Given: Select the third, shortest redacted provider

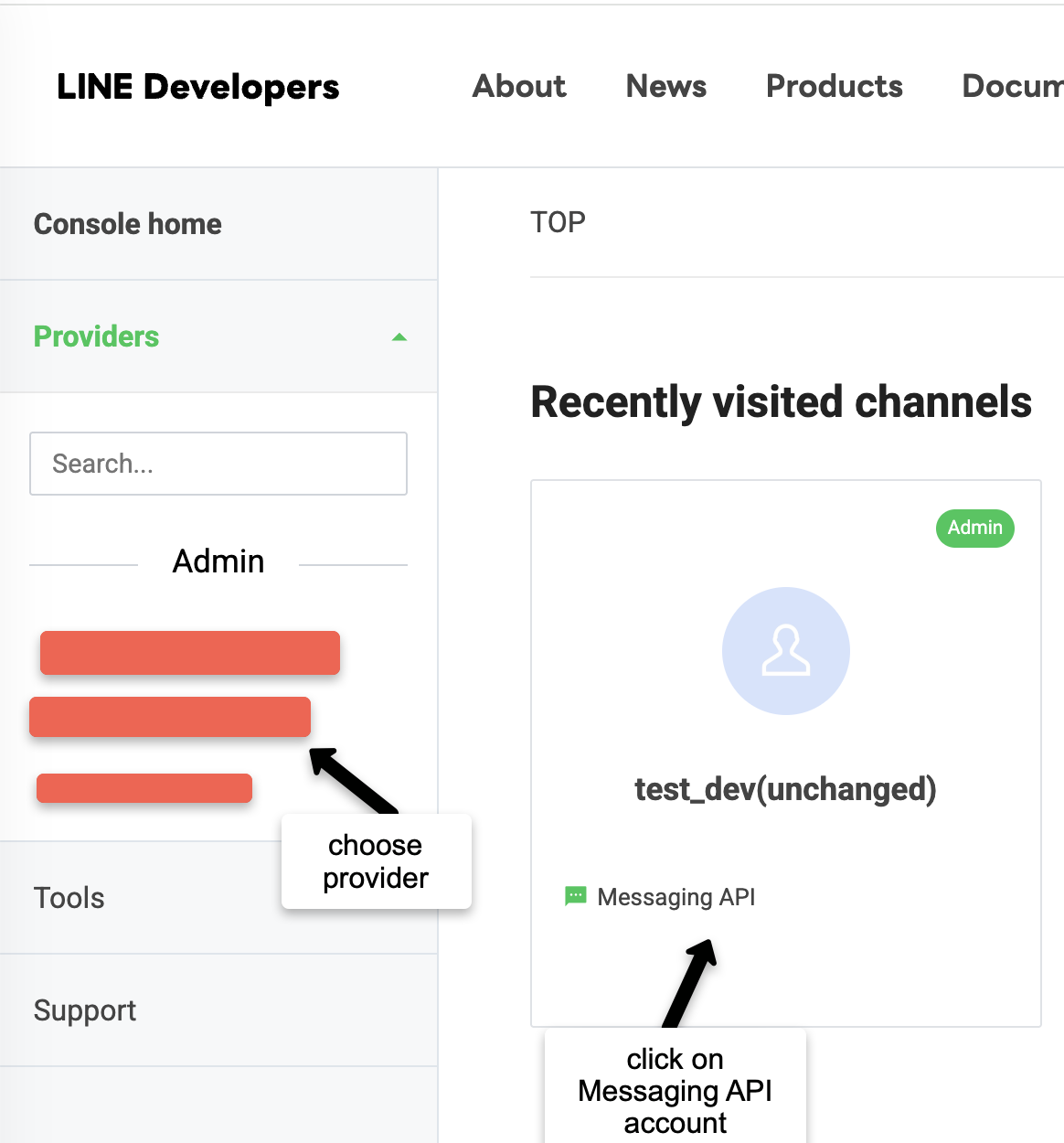Looking at the screenshot, I should 144,788.
